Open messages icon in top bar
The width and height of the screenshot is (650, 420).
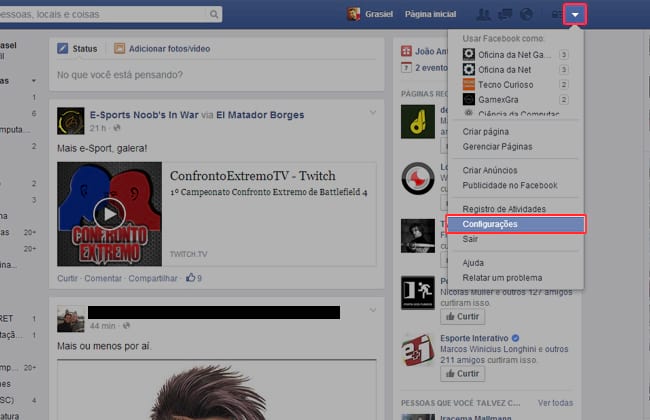tap(504, 15)
